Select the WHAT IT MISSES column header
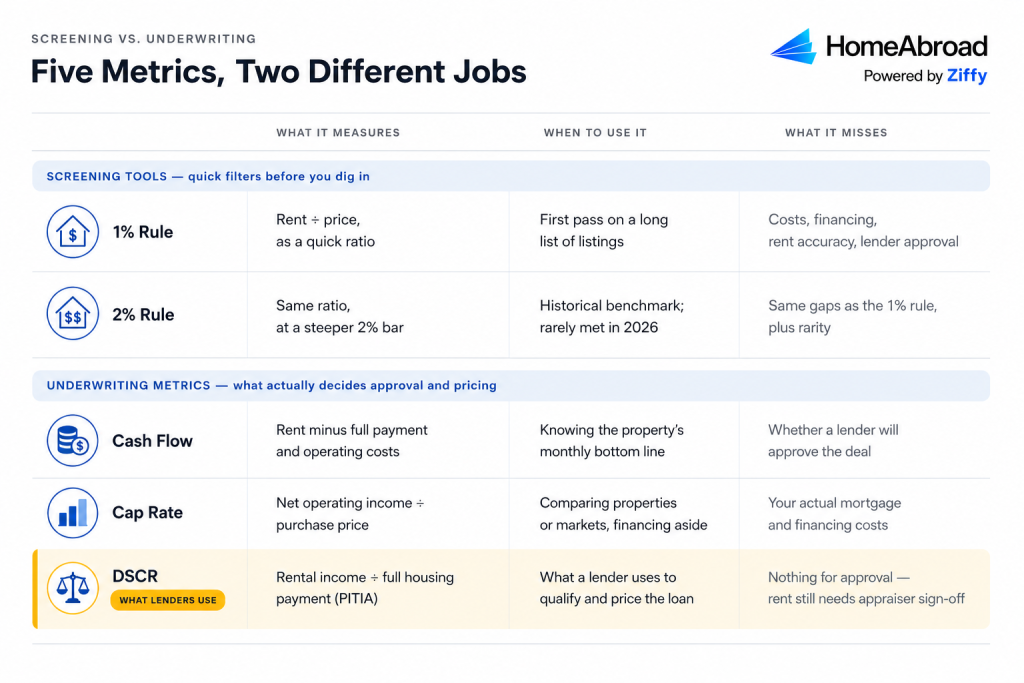The image size is (1024, 683). (x=836, y=133)
